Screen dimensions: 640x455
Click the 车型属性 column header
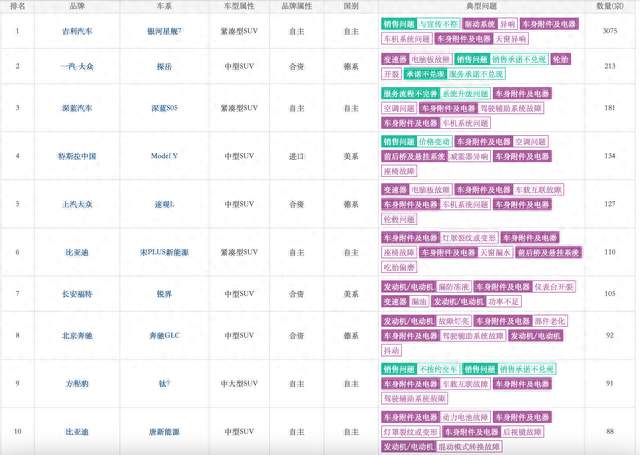[239, 6]
